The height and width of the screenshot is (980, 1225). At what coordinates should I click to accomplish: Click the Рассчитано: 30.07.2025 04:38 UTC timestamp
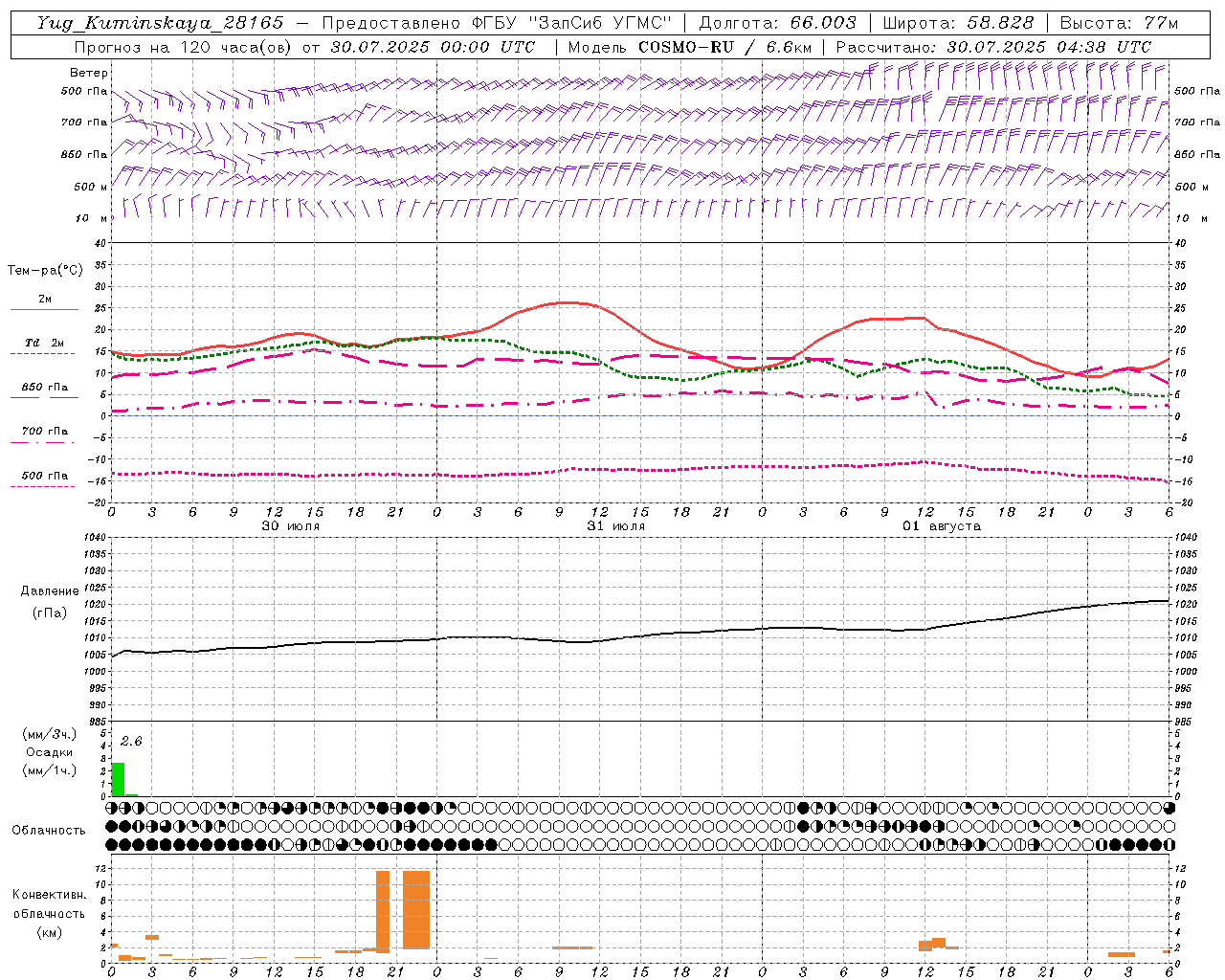(993, 47)
